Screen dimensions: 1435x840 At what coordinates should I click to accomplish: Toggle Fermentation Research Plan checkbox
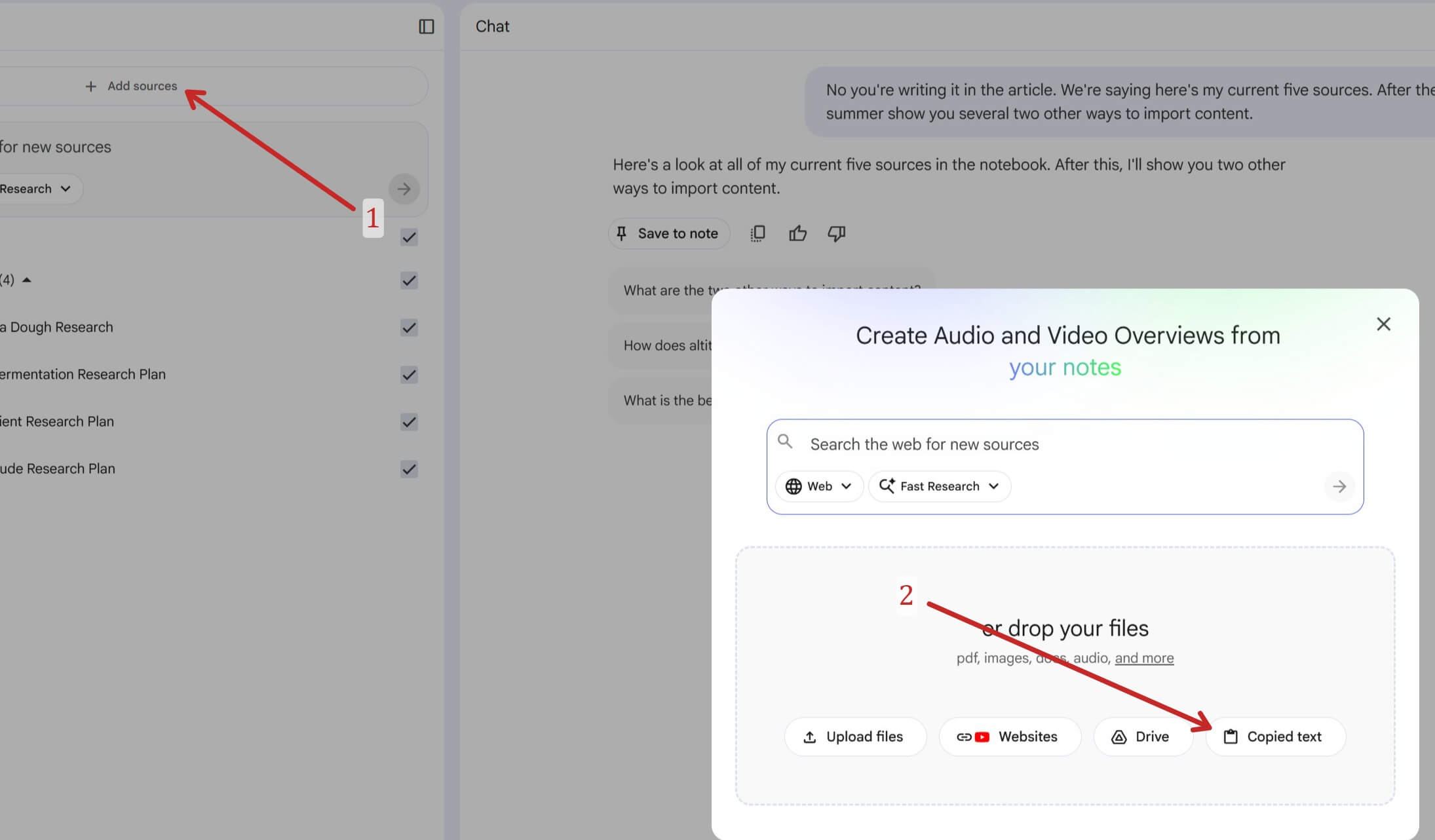point(409,375)
